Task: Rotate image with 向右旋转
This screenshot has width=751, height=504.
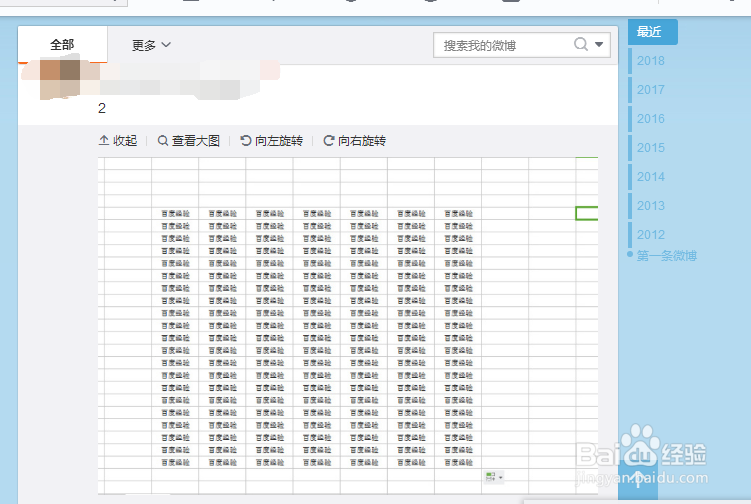Action: 355,140
